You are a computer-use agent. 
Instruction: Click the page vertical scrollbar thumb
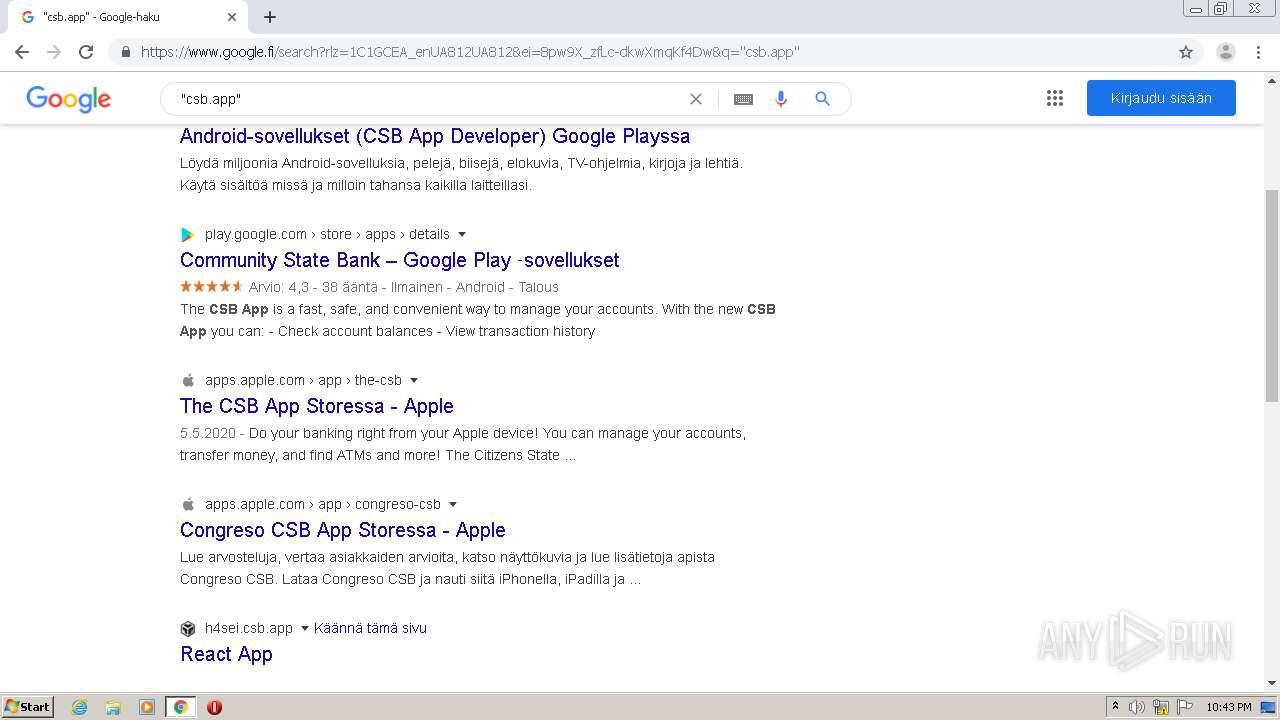pos(1272,295)
